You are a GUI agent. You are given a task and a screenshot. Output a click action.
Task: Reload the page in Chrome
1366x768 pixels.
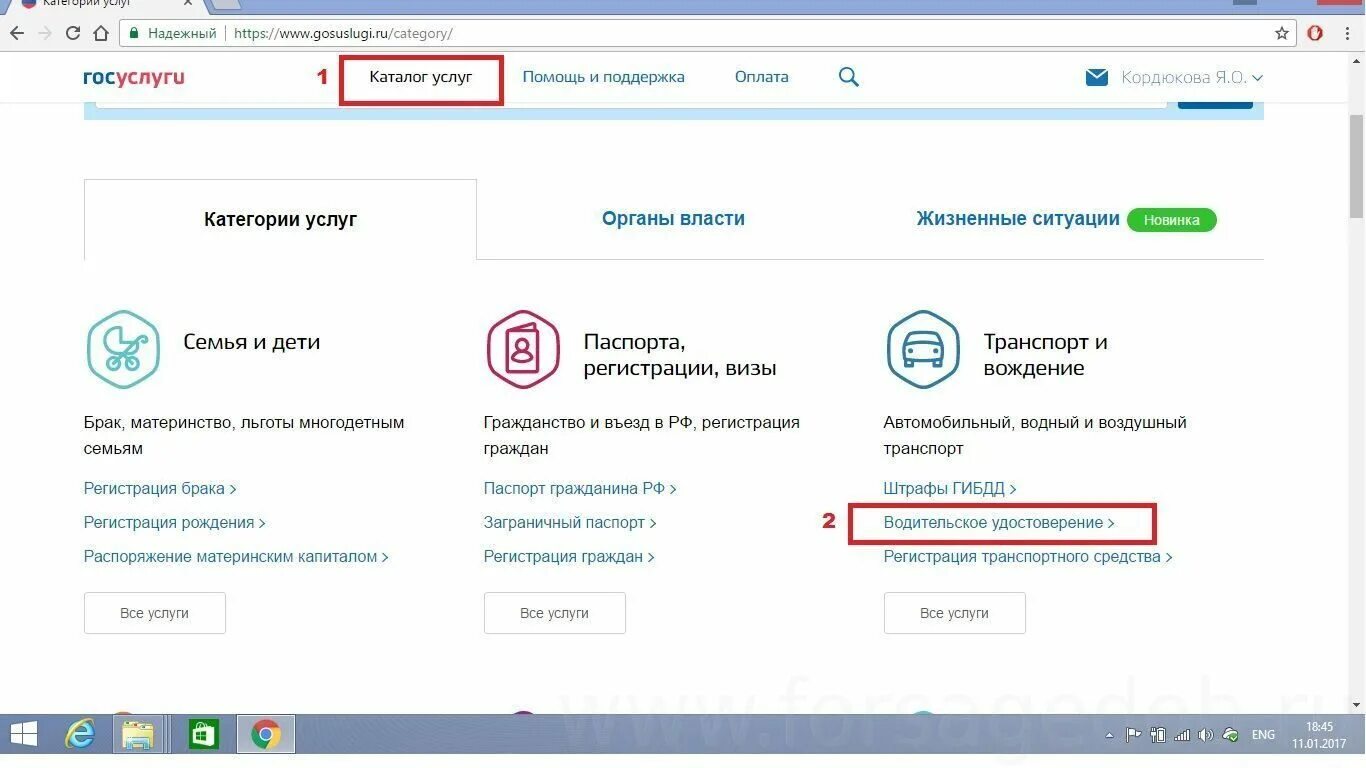pyautogui.click(x=72, y=33)
